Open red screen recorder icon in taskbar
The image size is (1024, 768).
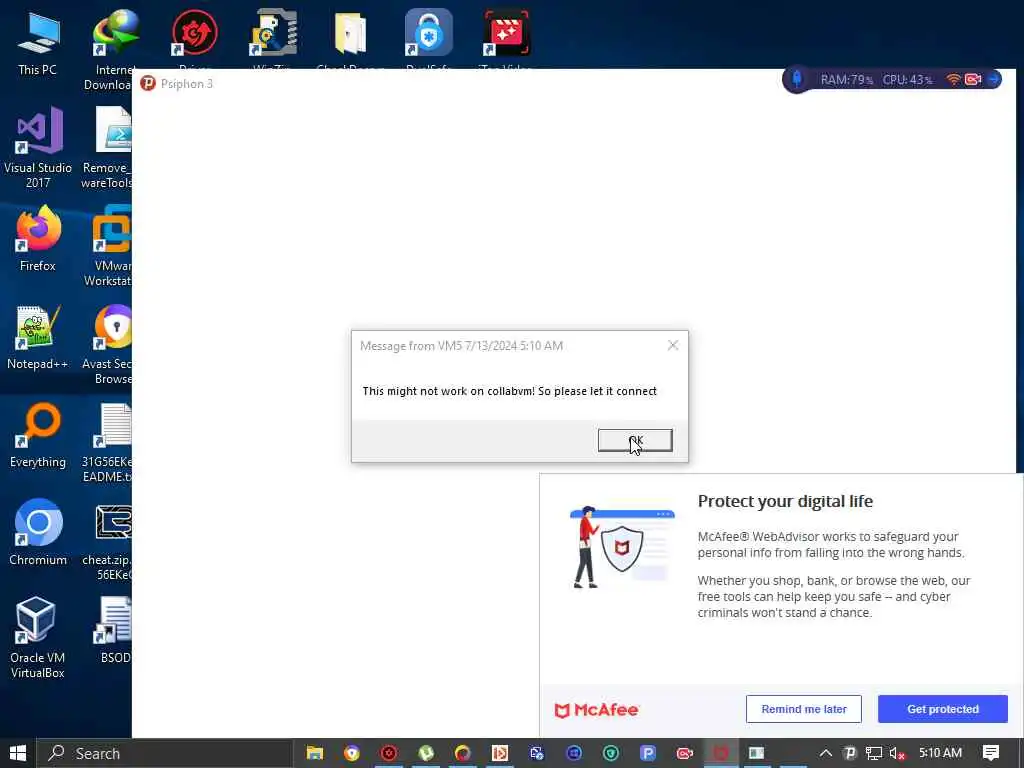coord(684,753)
